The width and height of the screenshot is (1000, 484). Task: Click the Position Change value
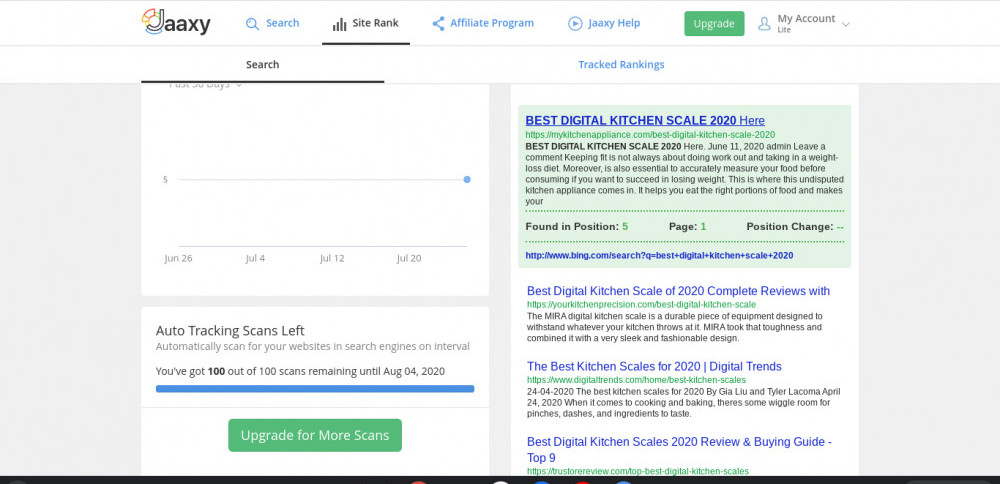tap(841, 226)
